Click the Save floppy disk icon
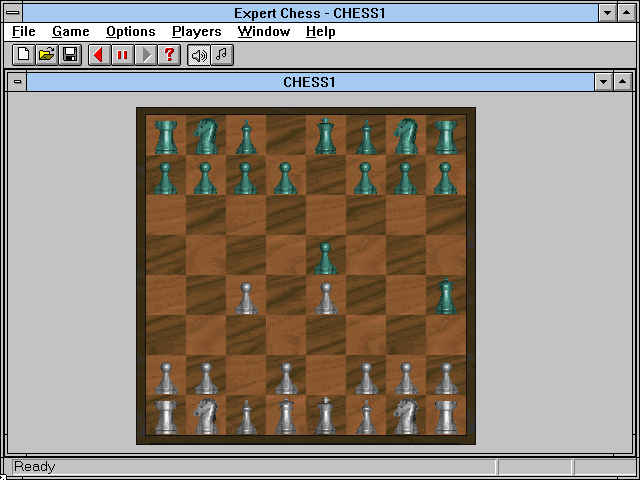 (70, 55)
